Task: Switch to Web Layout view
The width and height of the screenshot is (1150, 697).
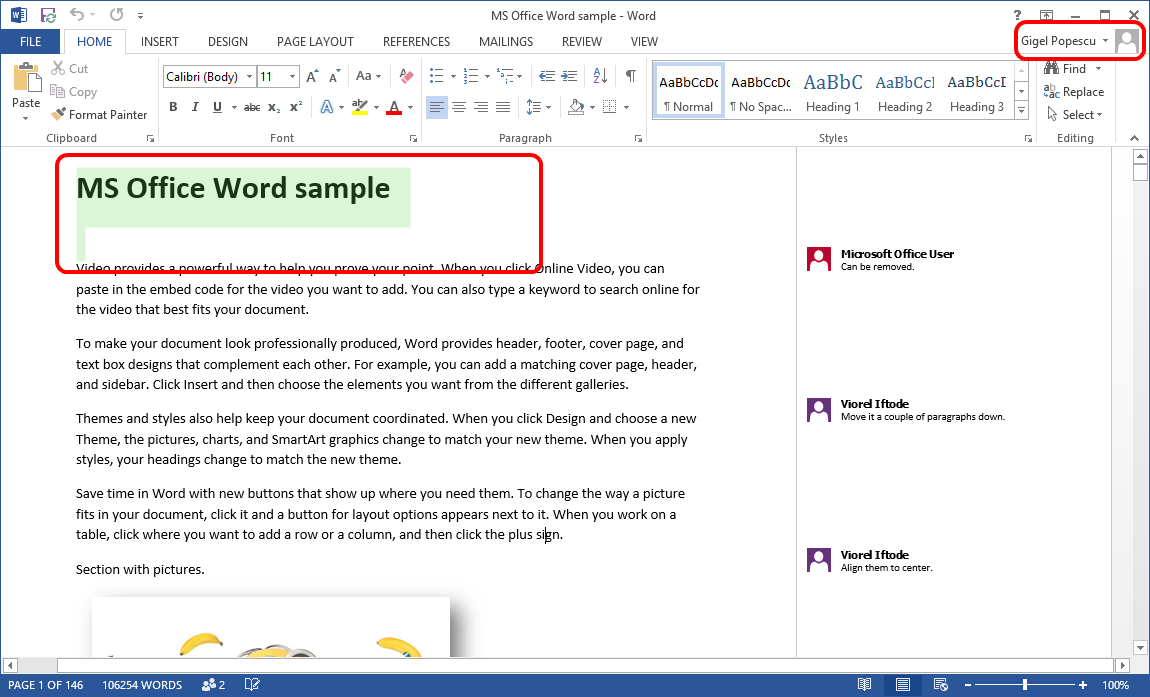Action: [941, 685]
